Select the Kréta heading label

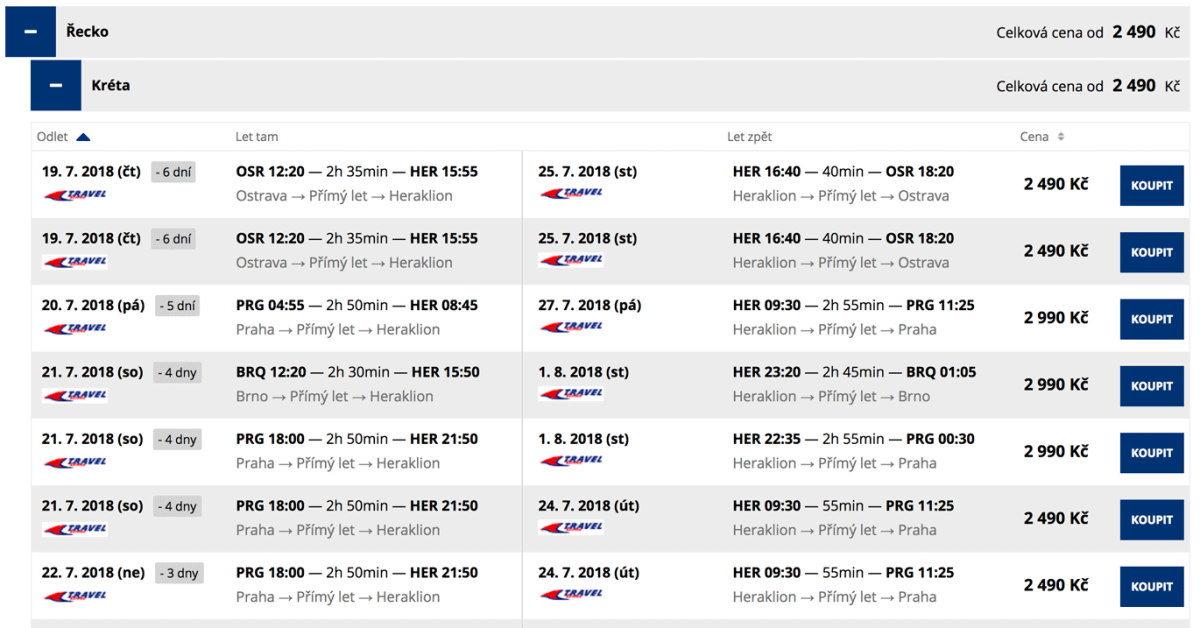111,86
